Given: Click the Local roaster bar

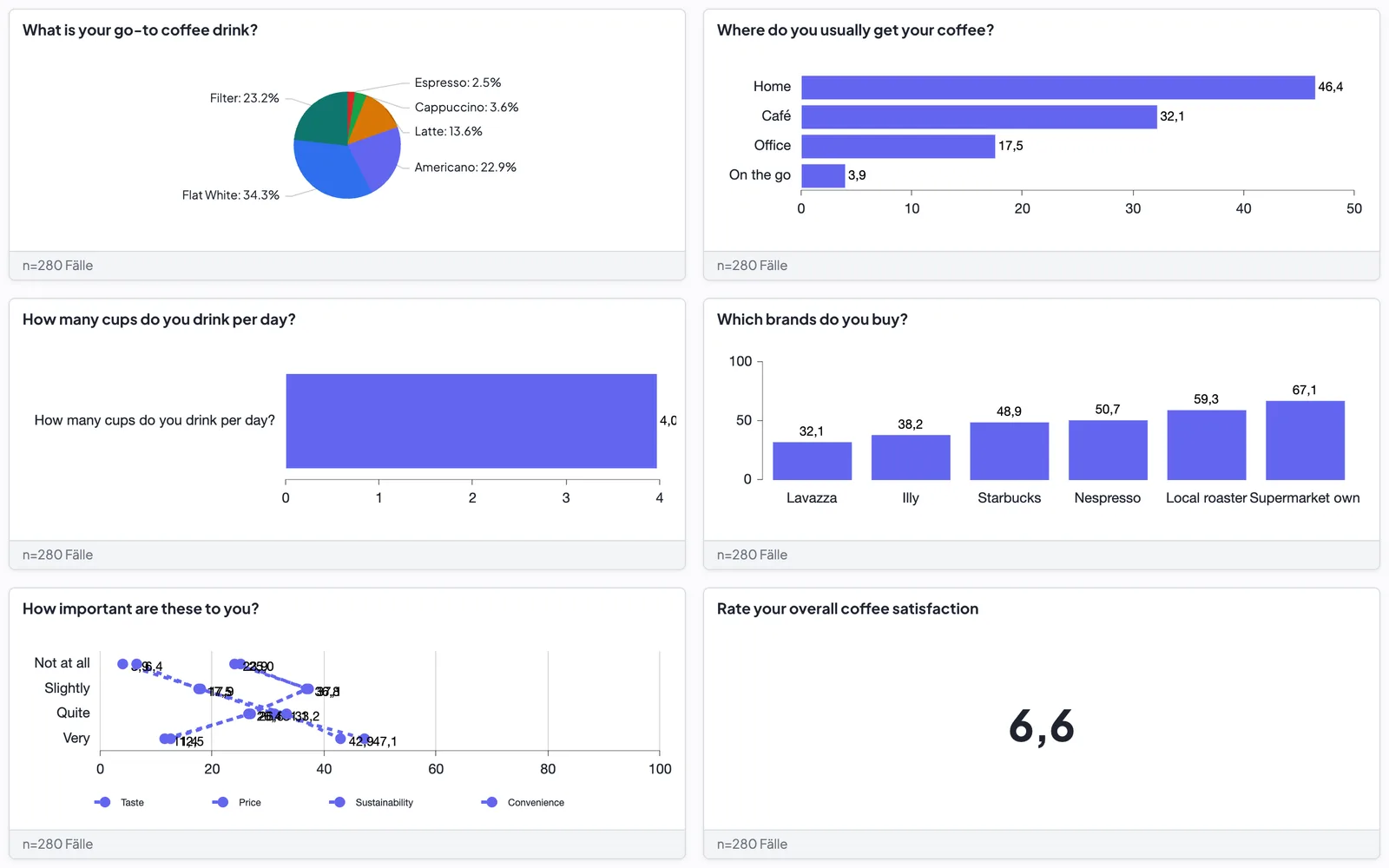Looking at the screenshot, I should [1207, 445].
